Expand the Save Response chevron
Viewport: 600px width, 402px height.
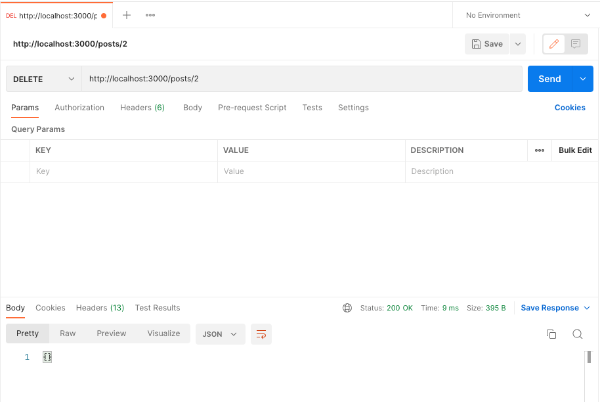pyautogui.click(x=587, y=308)
